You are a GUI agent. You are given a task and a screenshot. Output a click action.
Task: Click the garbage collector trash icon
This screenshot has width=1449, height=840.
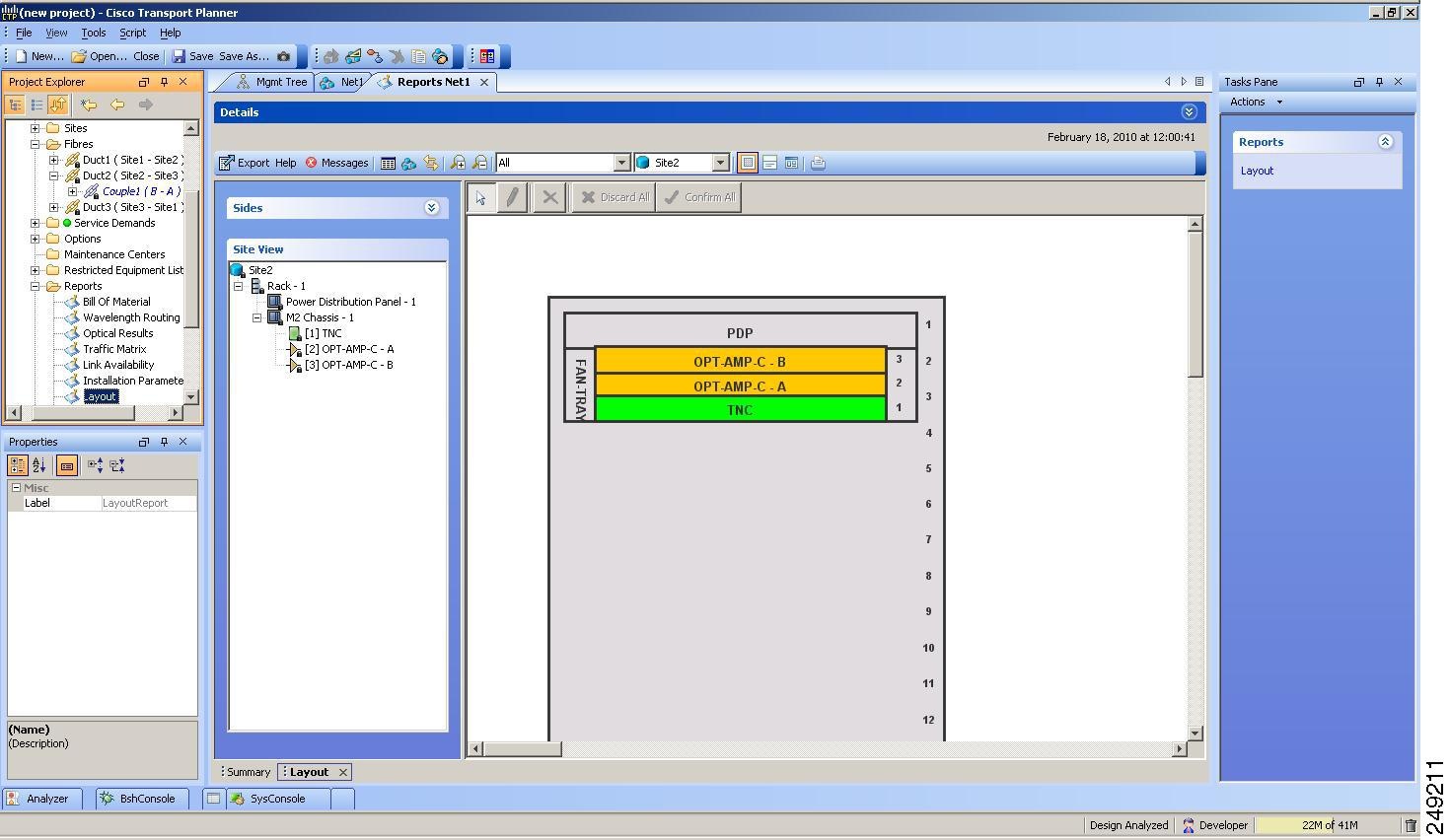pos(1411,826)
